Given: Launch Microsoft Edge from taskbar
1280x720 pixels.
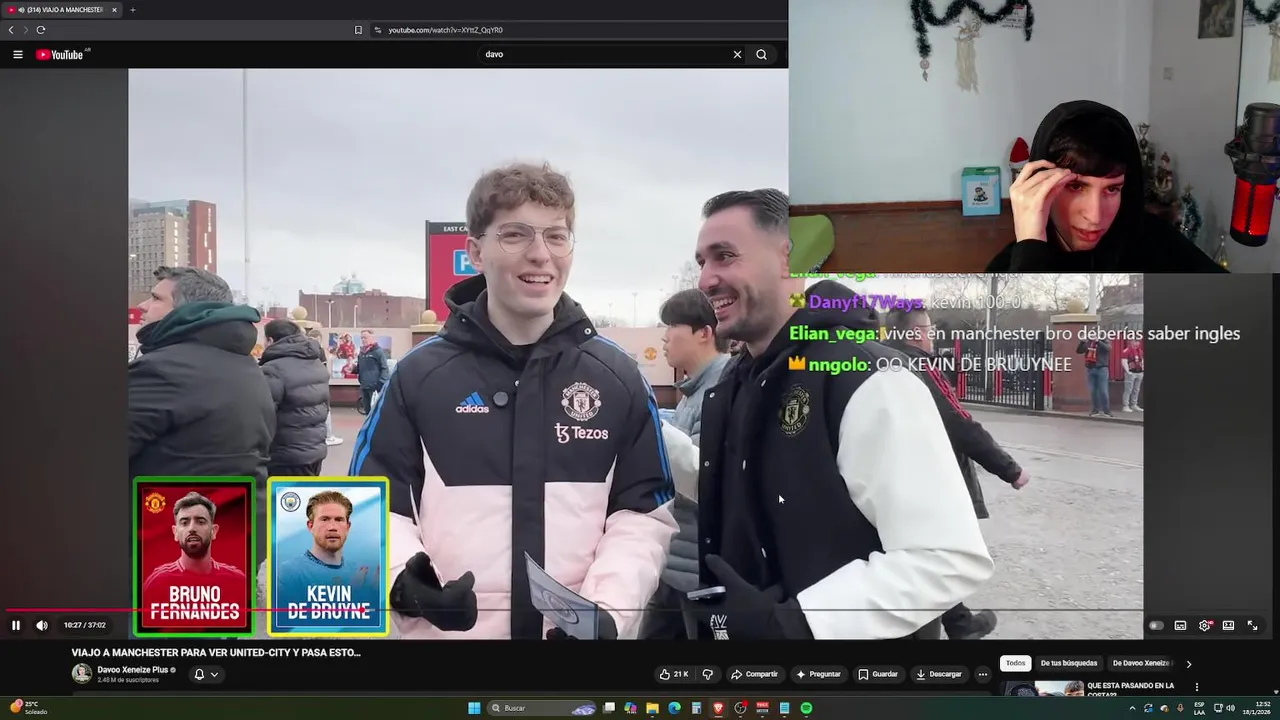Looking at the screenshot, I should (674, 708).
